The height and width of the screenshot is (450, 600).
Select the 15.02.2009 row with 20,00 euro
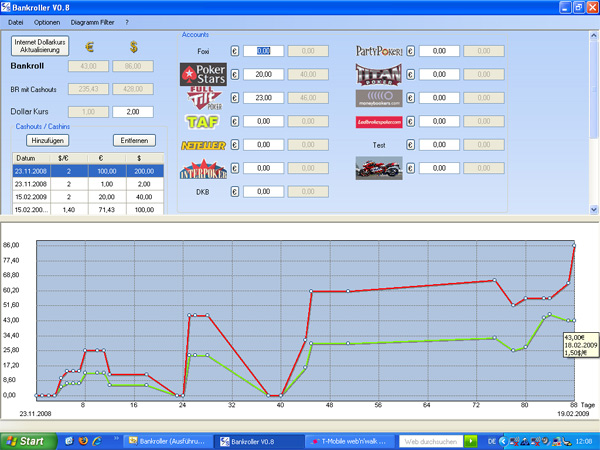pos(88,197)
